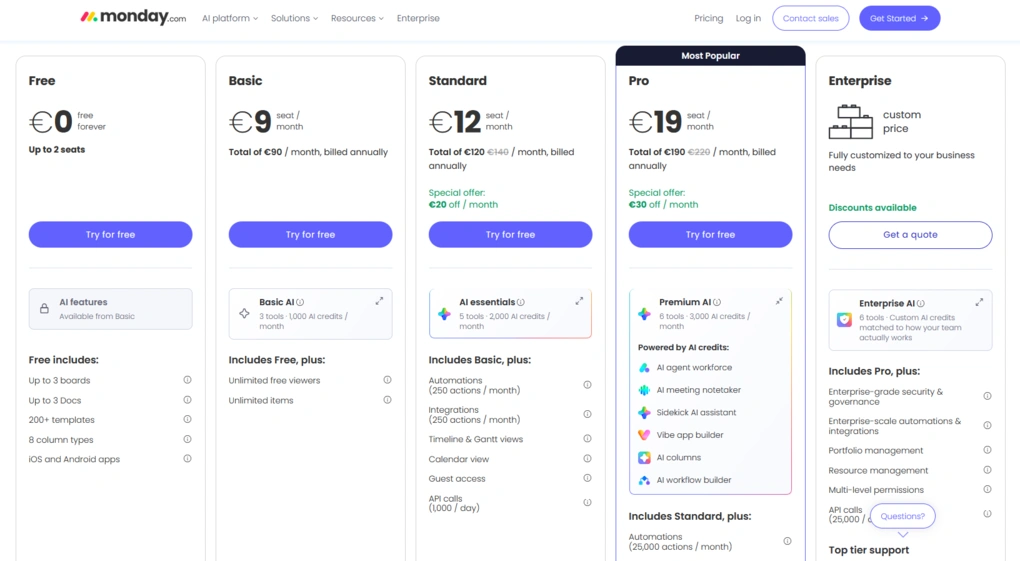Click info icon for Resource management
Viewport: 1020px width, 561px height.
click(987, 470)
